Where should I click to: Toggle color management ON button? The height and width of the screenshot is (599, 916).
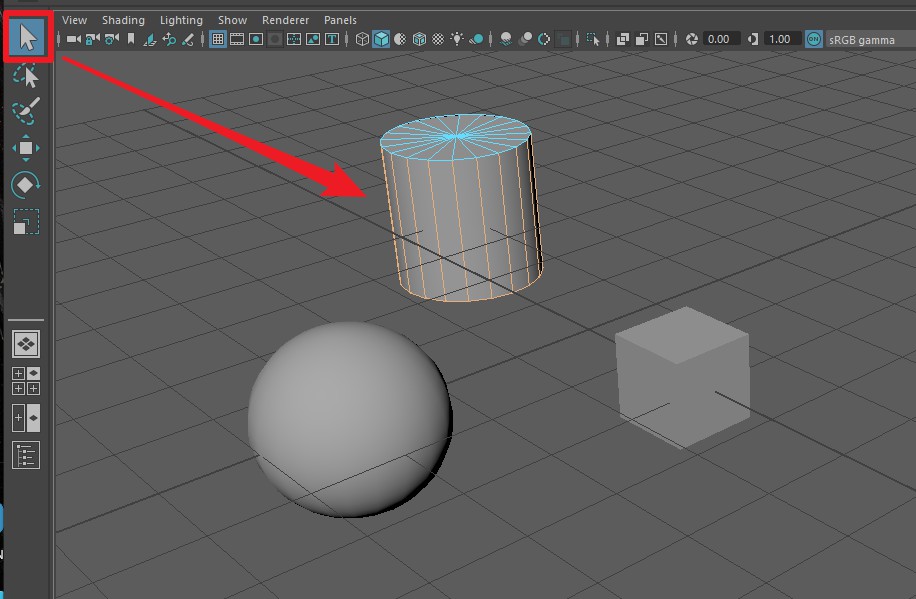point(814,39)
